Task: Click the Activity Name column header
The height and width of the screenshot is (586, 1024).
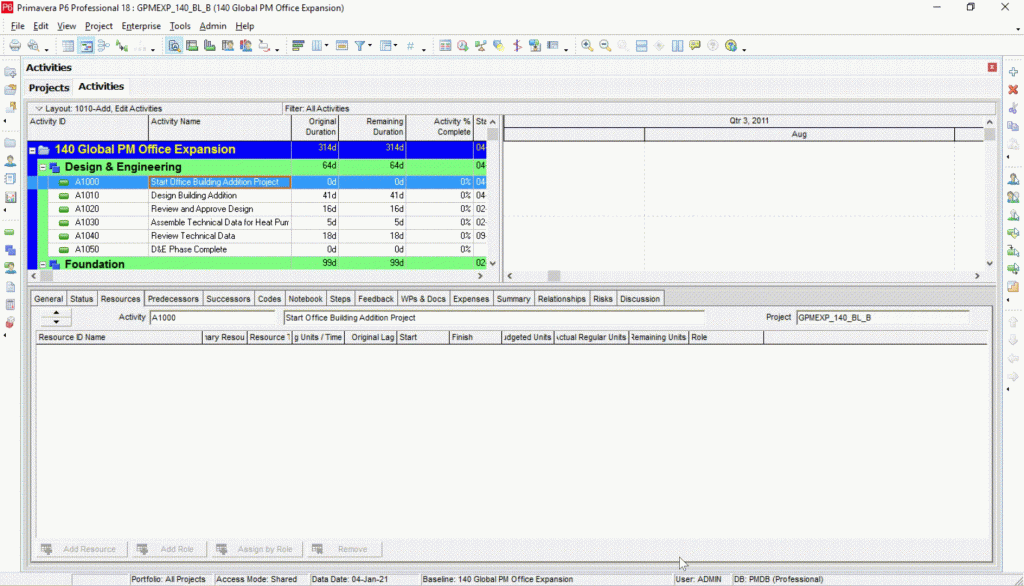Action: [x=219, y=127]
